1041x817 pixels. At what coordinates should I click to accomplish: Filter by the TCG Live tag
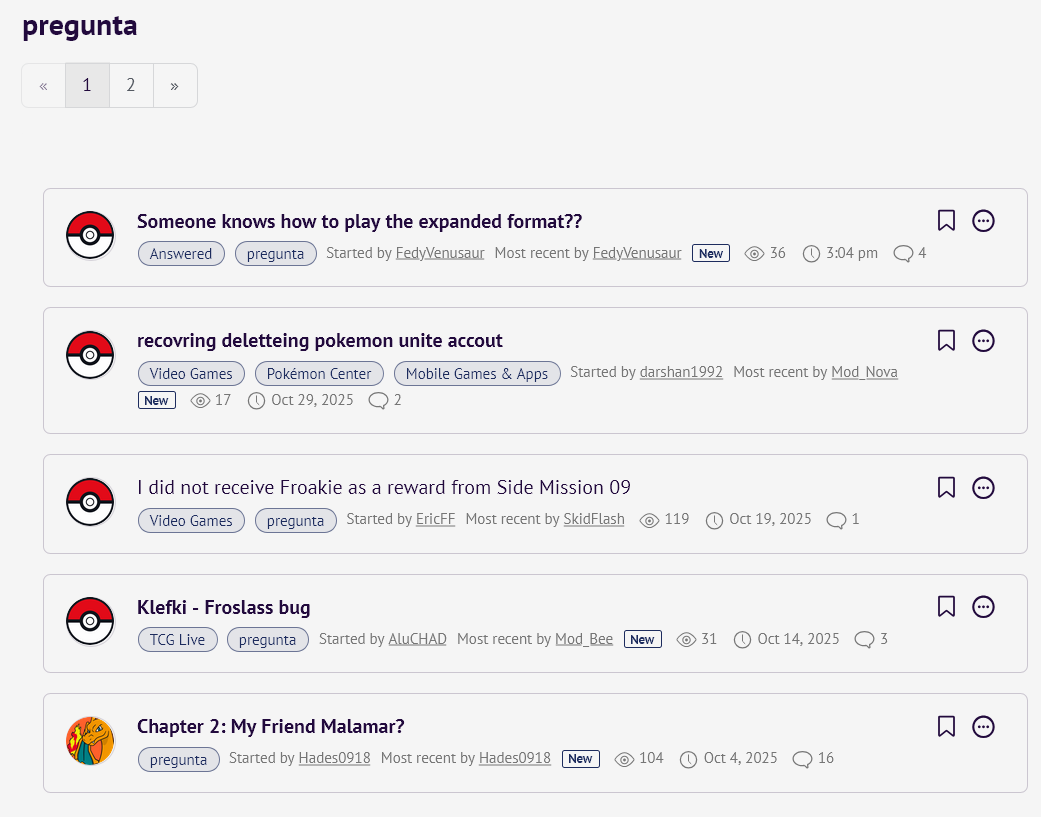pyautogui.click(x=177, y=640)
